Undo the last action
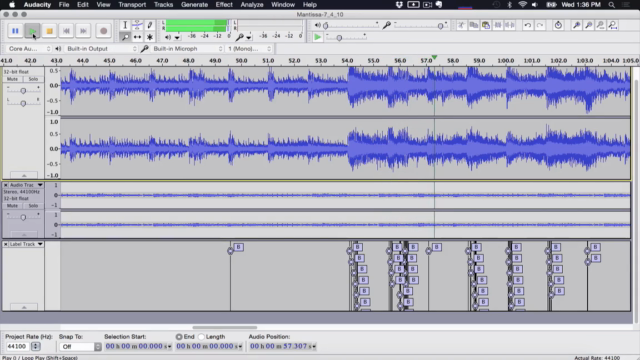The image size is (640, 360). [528, 25]
